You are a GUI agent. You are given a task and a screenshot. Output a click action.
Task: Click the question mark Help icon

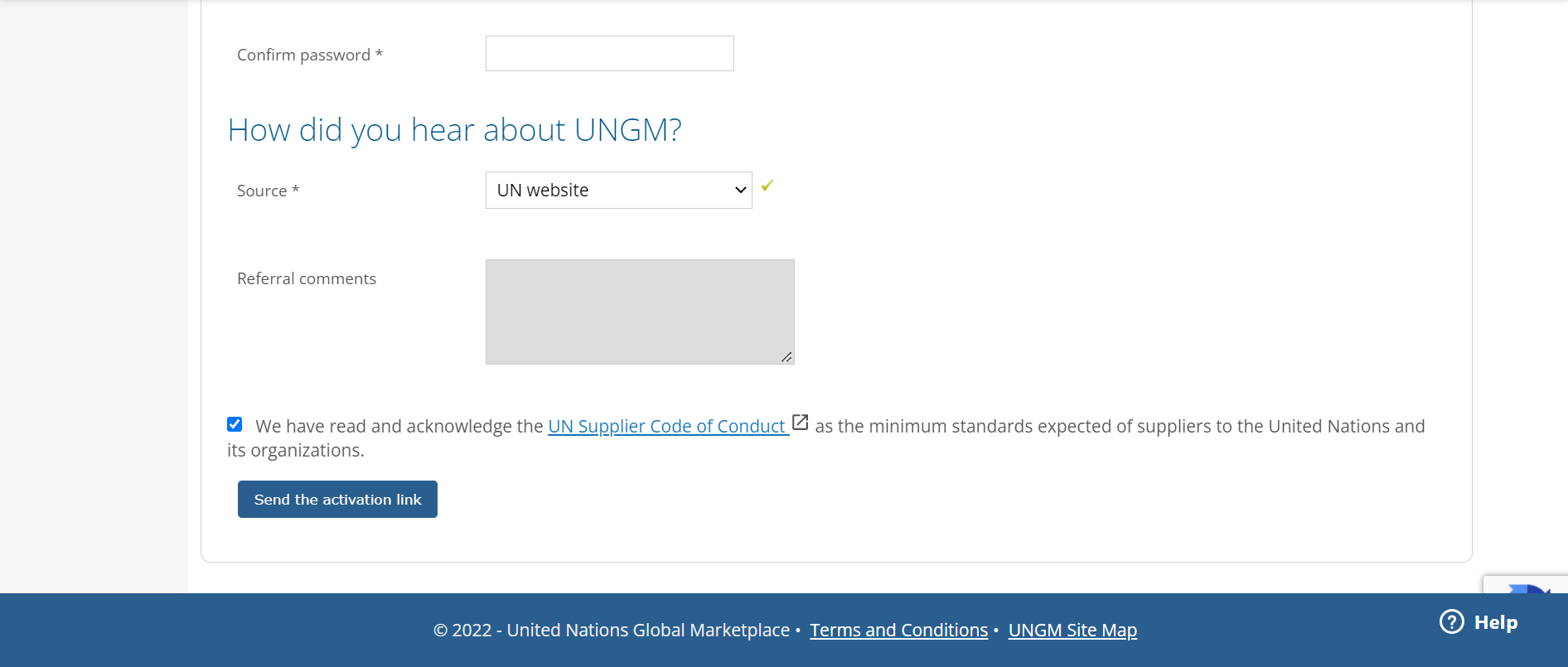click(x=1452, y=621)
